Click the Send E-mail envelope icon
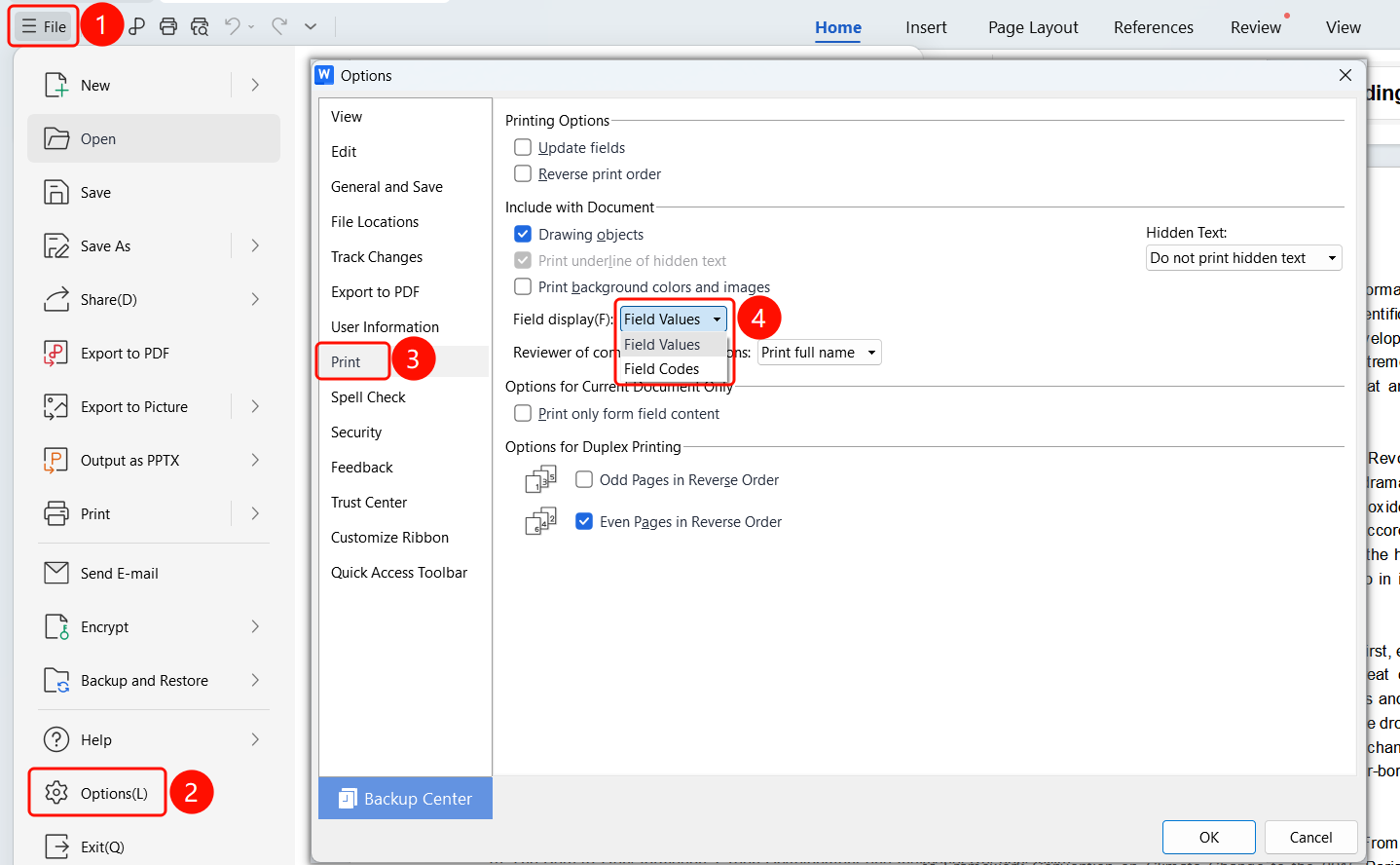This screenshot has height=865, width=1400. point(56,574)
